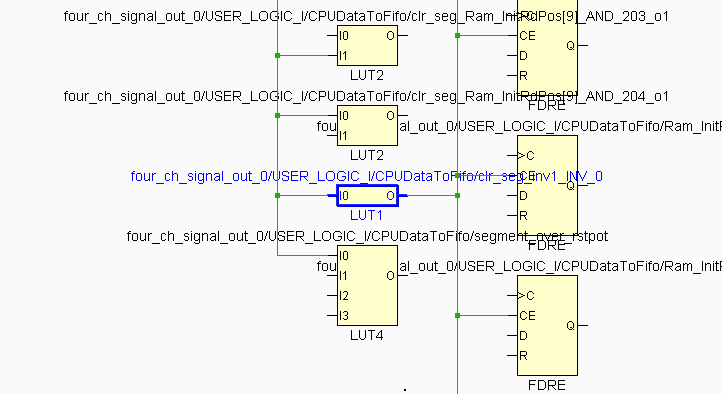722x394 pixels.
Task: Select the bottom FDRE flip-flop block
Action: (547, 325)
